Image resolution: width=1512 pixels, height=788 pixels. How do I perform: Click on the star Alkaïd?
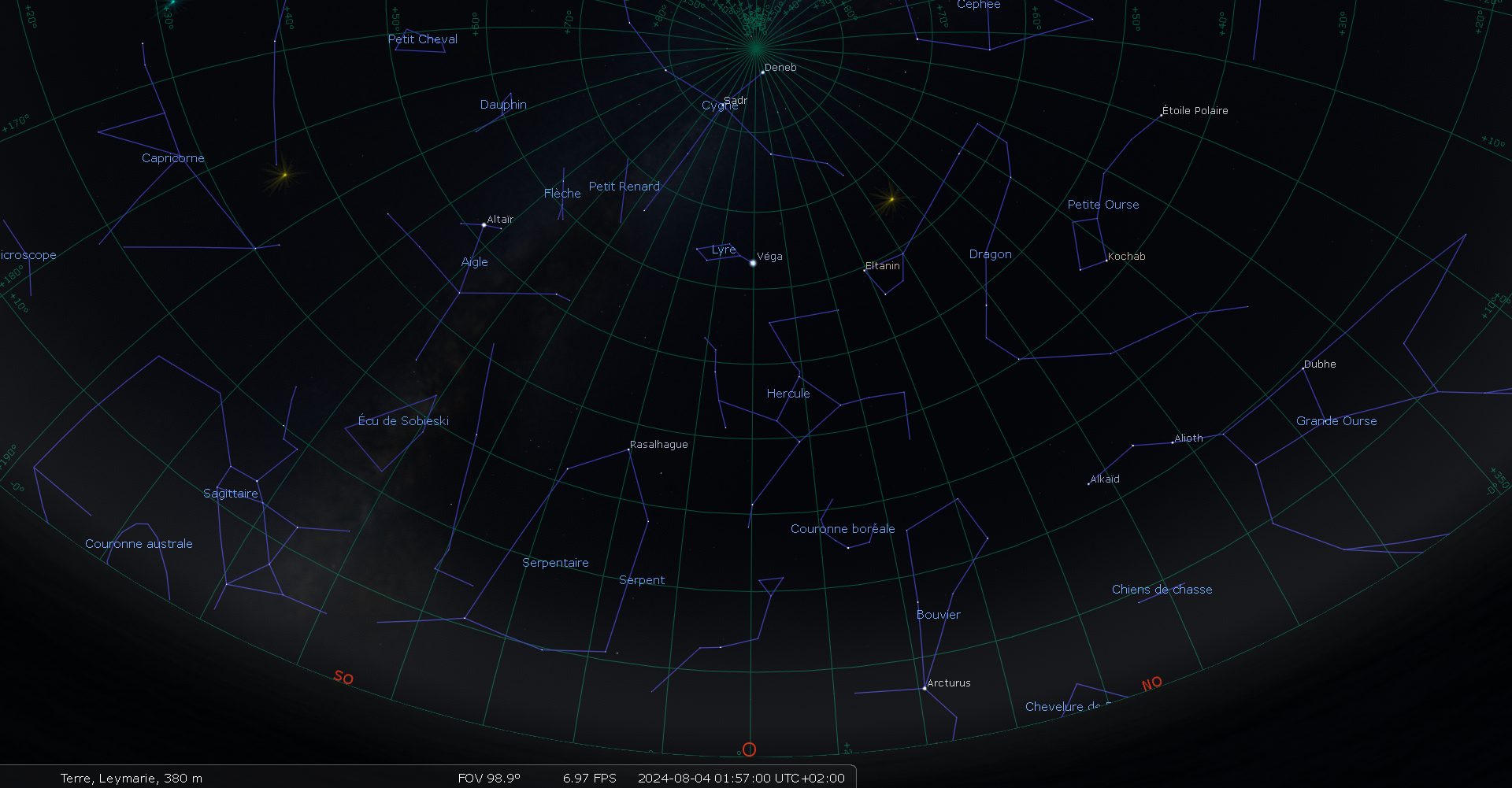click(1089, 483)
